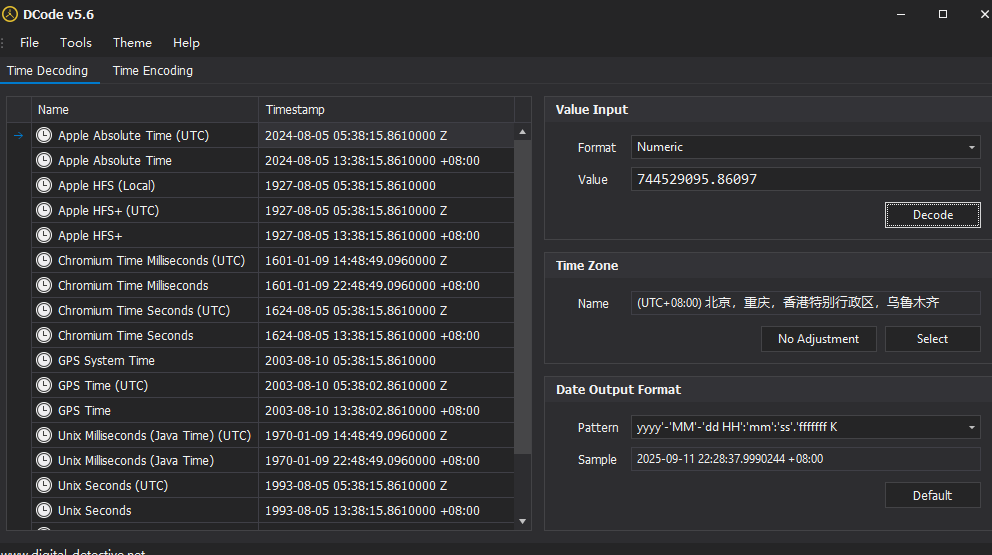This screenshot has width=992, height=555.
Task: Select timestamp 1970-01-09 14:48:49.0960000 Z
Action: click(x=386, y=435)
